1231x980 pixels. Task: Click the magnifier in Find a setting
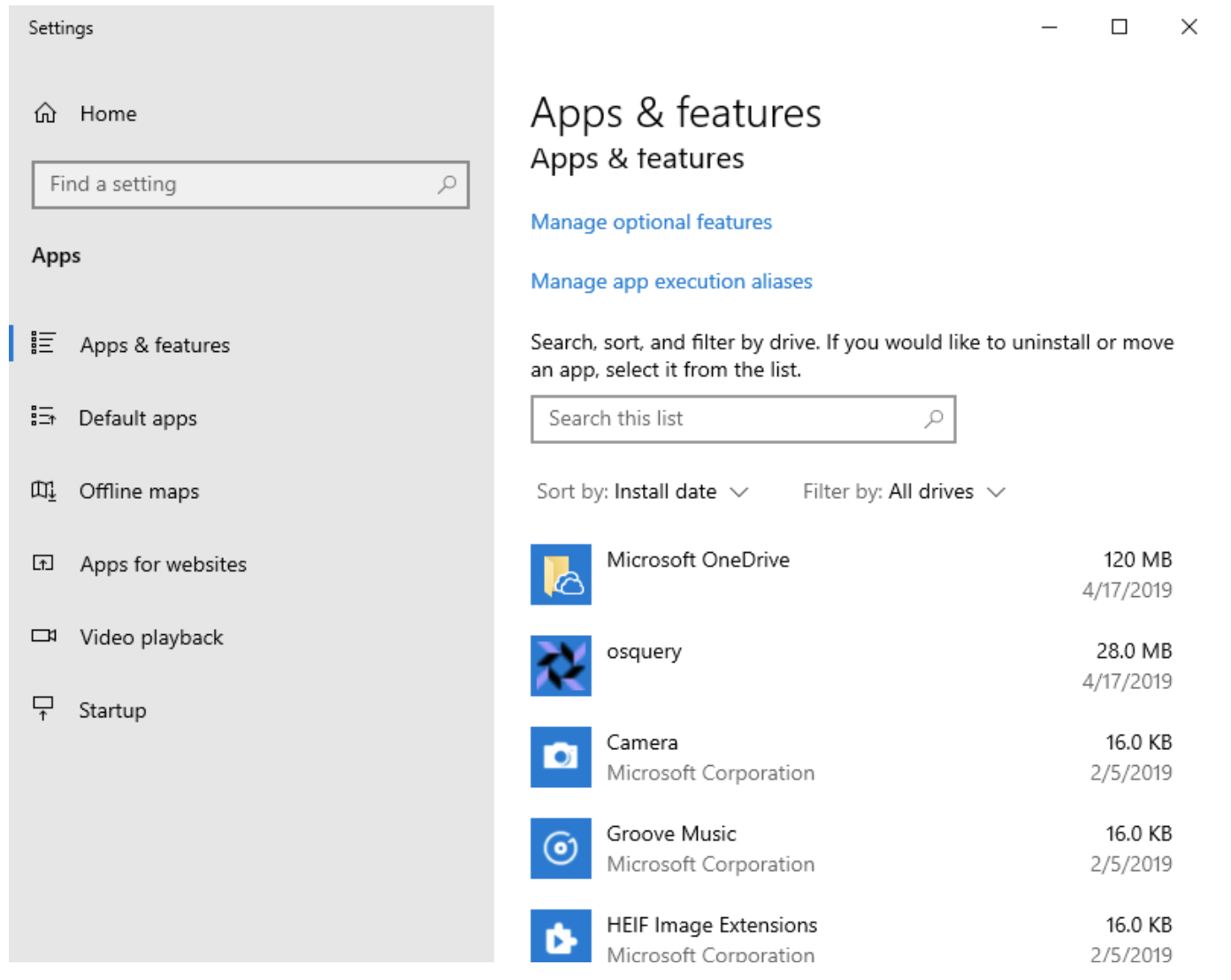[x=447, y=184]
